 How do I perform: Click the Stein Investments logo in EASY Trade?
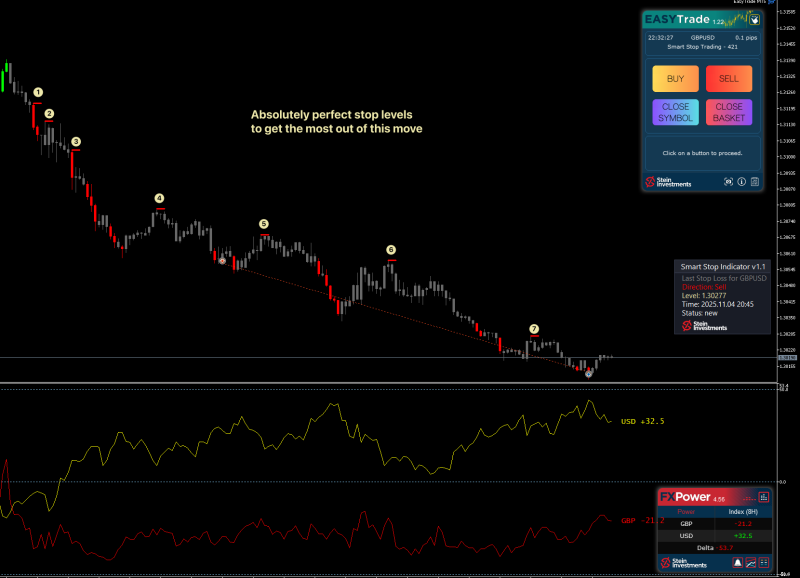click(670, 182)
